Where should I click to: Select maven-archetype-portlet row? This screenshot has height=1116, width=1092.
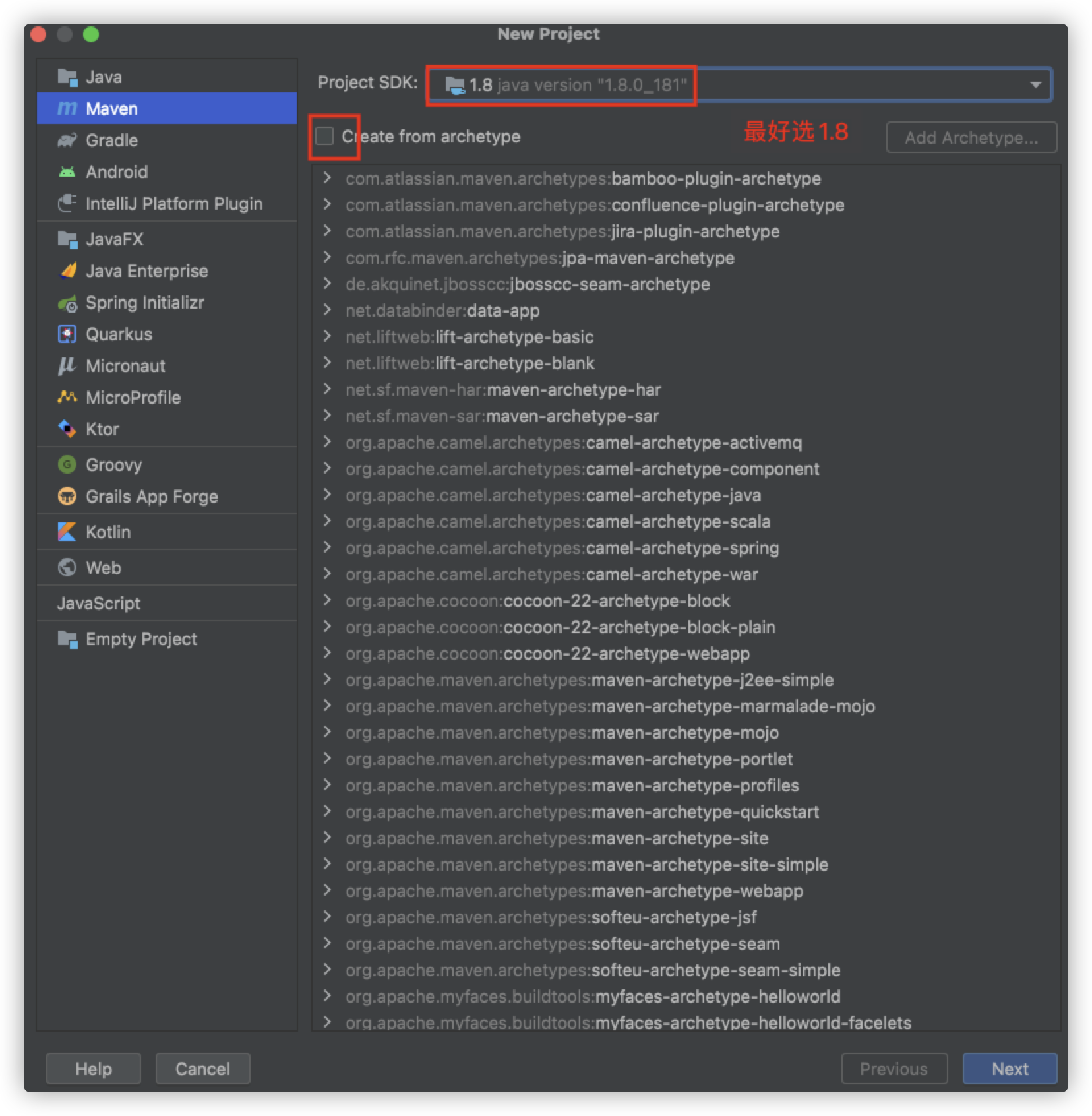tap(686, 759)
